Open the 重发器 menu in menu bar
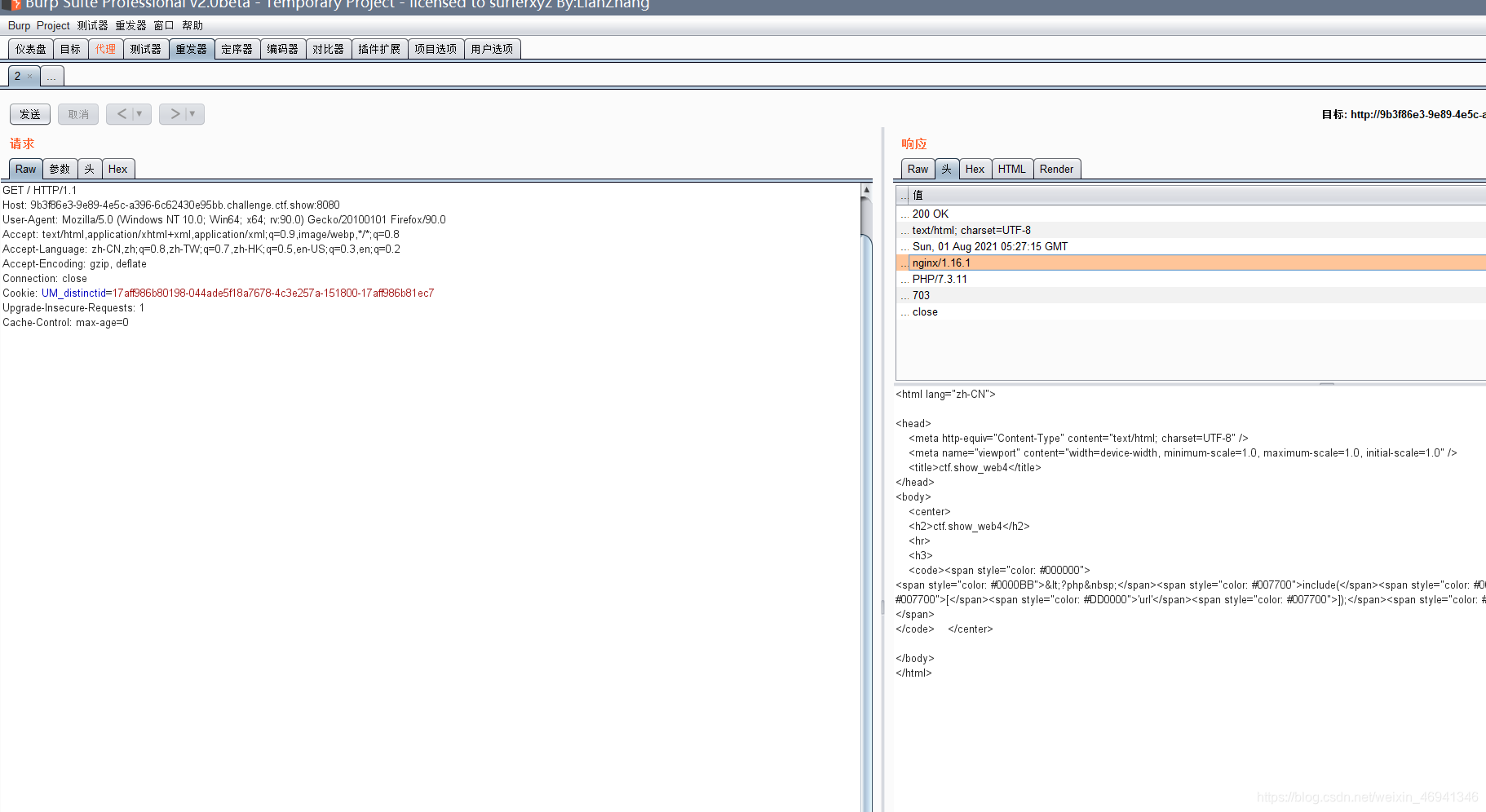 [130, 26]
